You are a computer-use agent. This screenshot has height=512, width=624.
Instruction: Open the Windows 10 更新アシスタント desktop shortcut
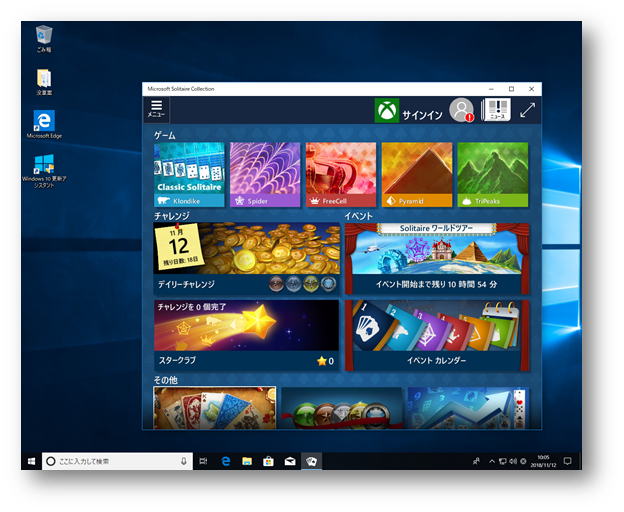[x=44, y=171]
